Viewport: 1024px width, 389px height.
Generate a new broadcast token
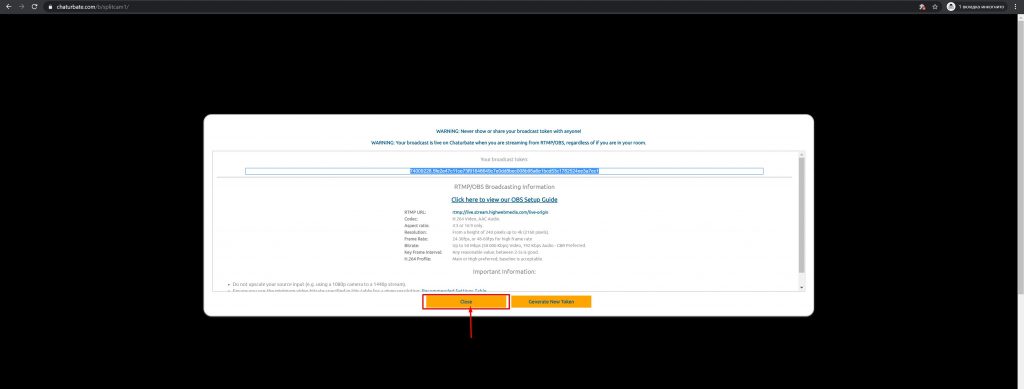pos(551,302)
